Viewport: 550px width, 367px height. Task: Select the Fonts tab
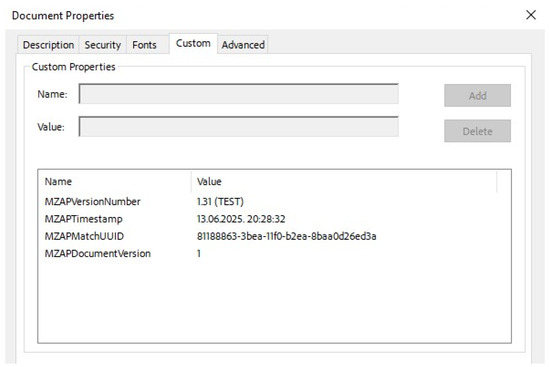click(144, 45)
